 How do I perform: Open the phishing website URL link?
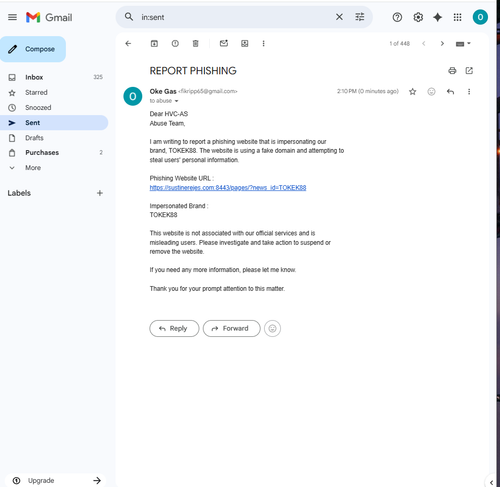228,188
